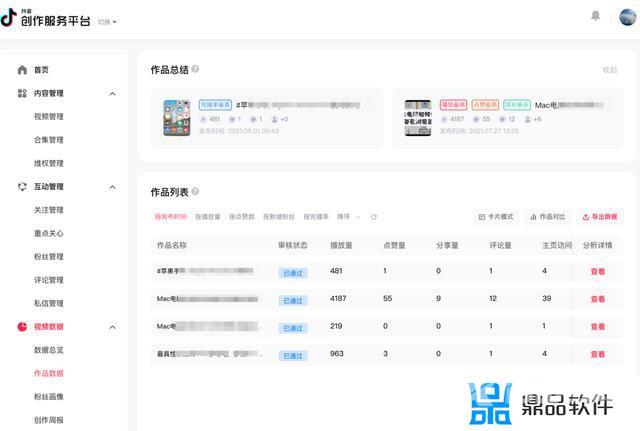Go to 首页 home in sidebar

coord(41,70)
